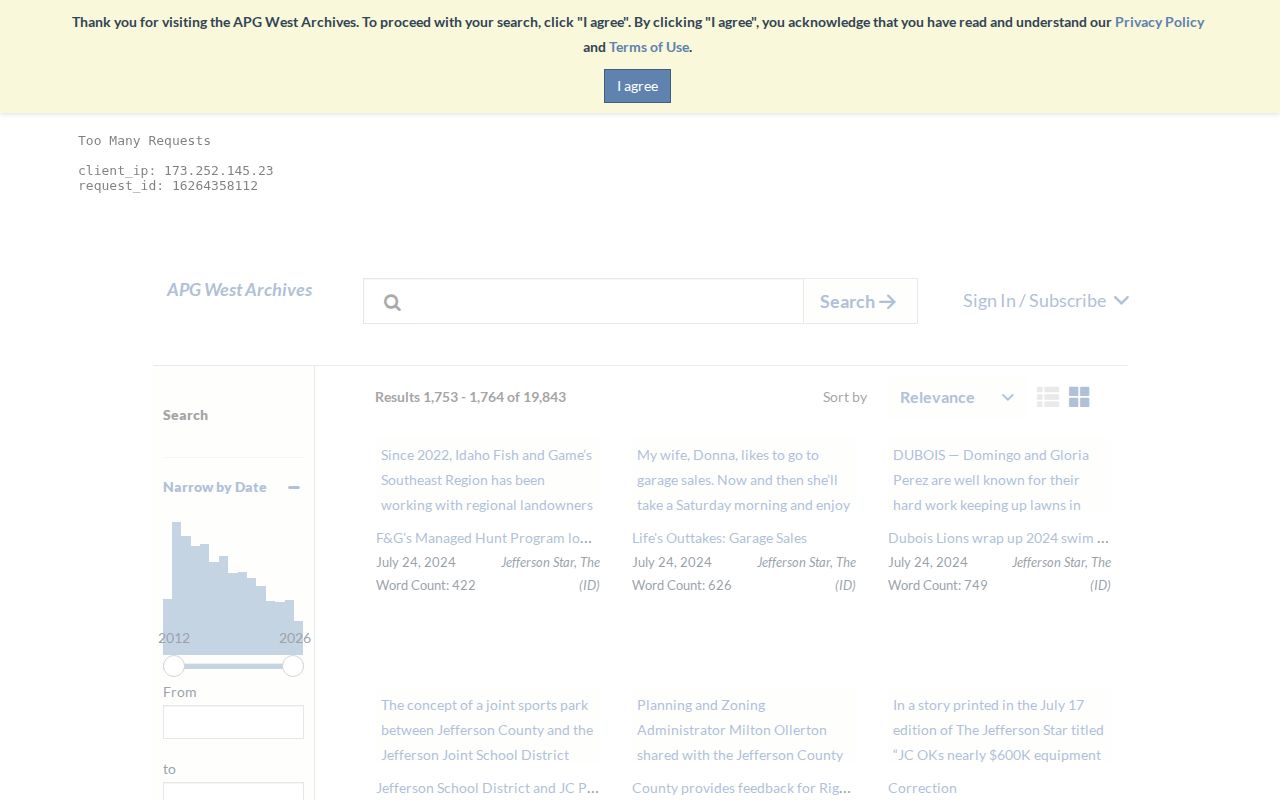The height and width of the screenshot is (800, 1280).
Task: Go to APG West Archives home logo
Action: point(239,290)
